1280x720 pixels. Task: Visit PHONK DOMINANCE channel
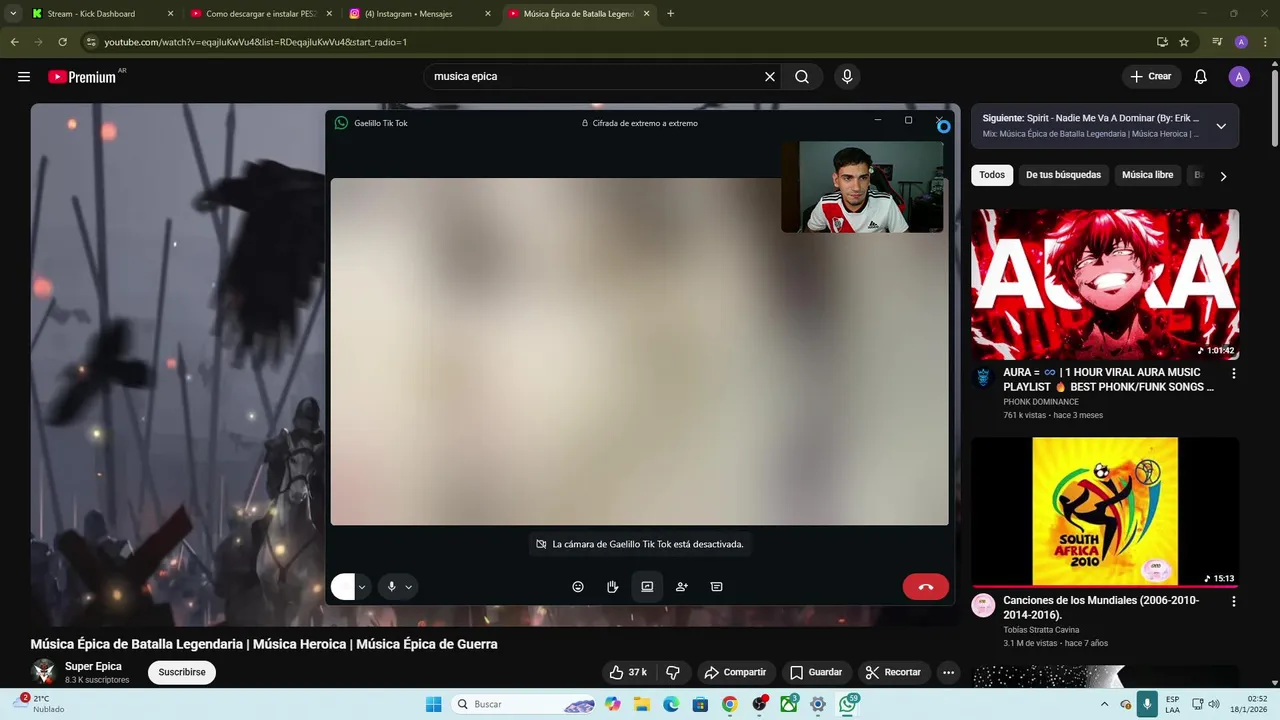[1041, 402]
